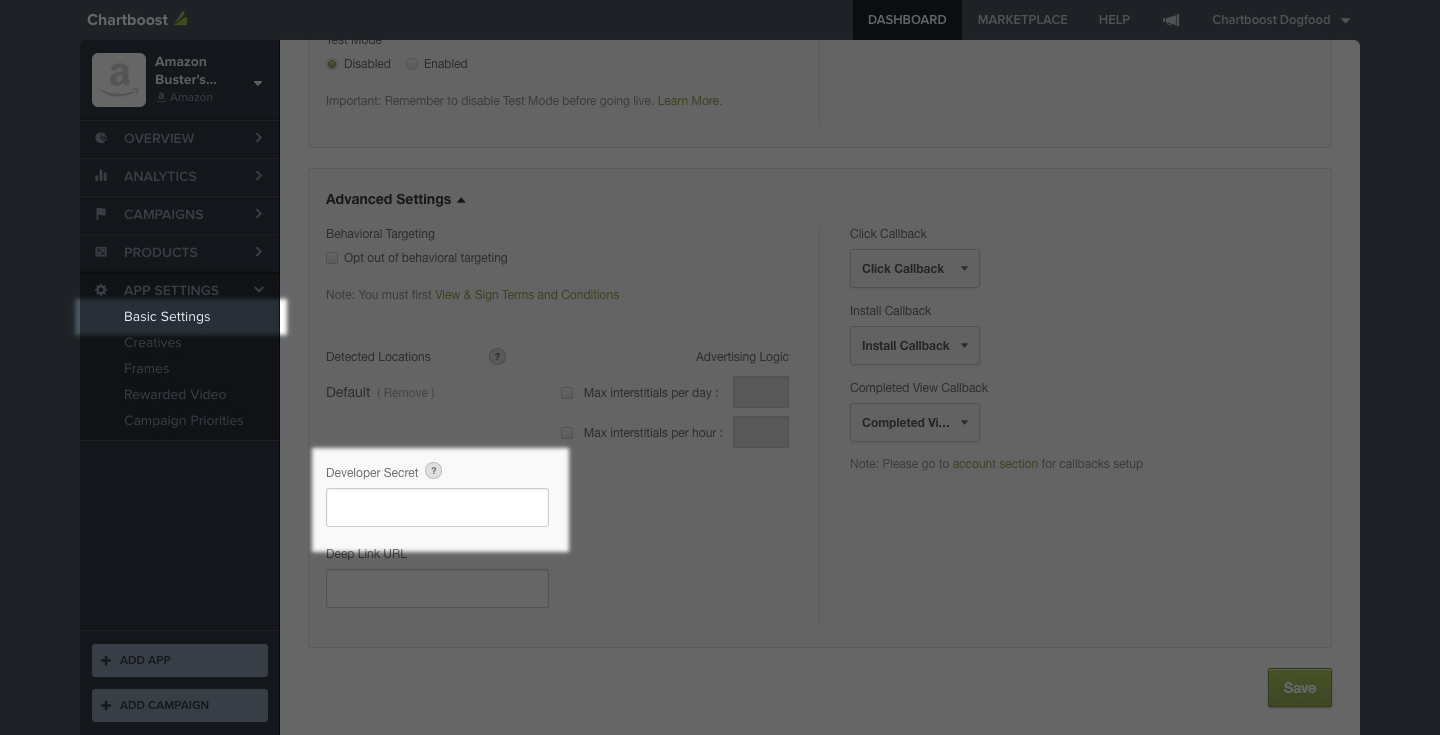This screenshot has width=1440, height=735.
Task: Collapse the App Settings menu chevron
Action: (258, 290)
